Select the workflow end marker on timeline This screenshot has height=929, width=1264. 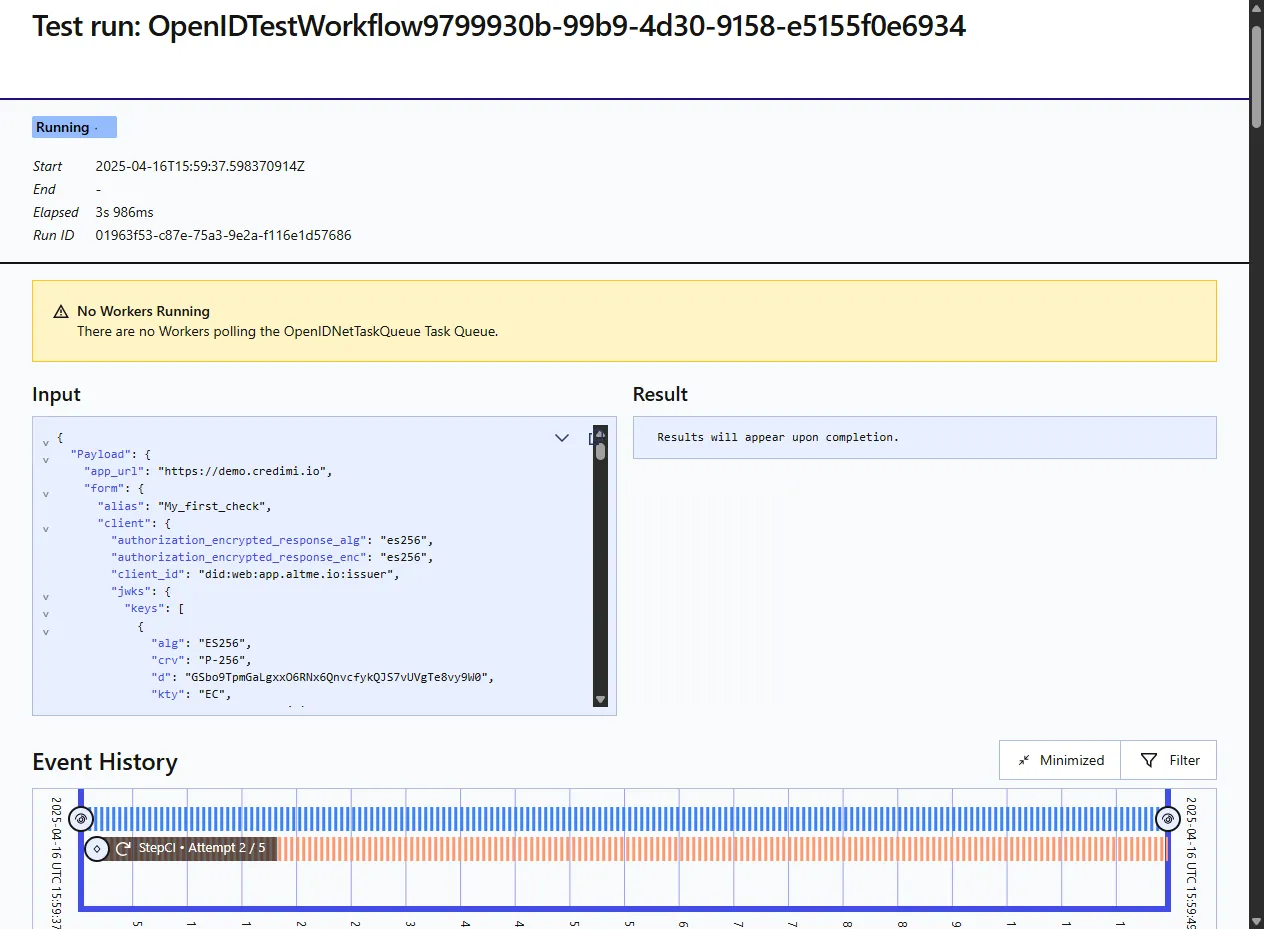1167,819
